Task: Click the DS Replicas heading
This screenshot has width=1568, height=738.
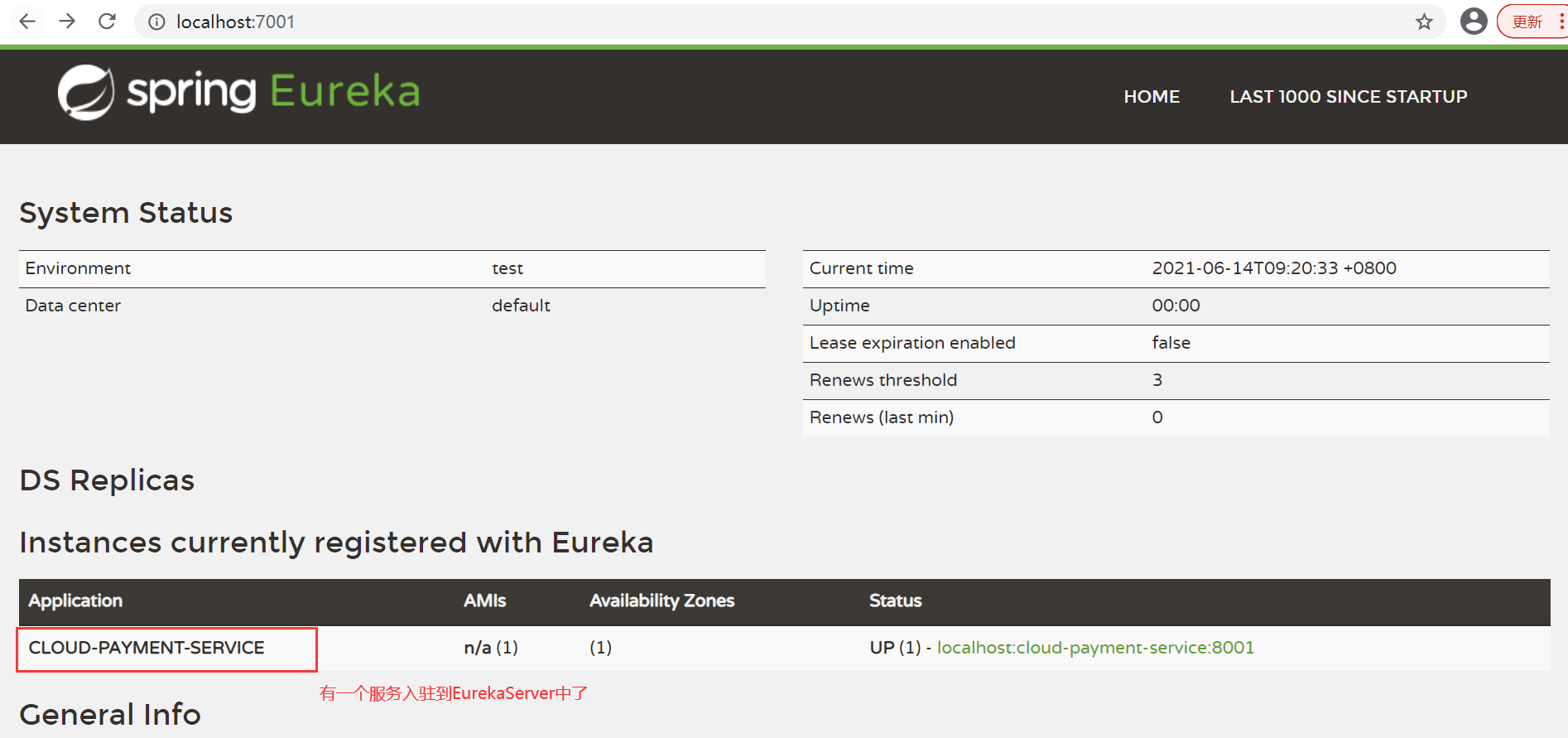Action: pyautogui.click(x=107, y=480)
